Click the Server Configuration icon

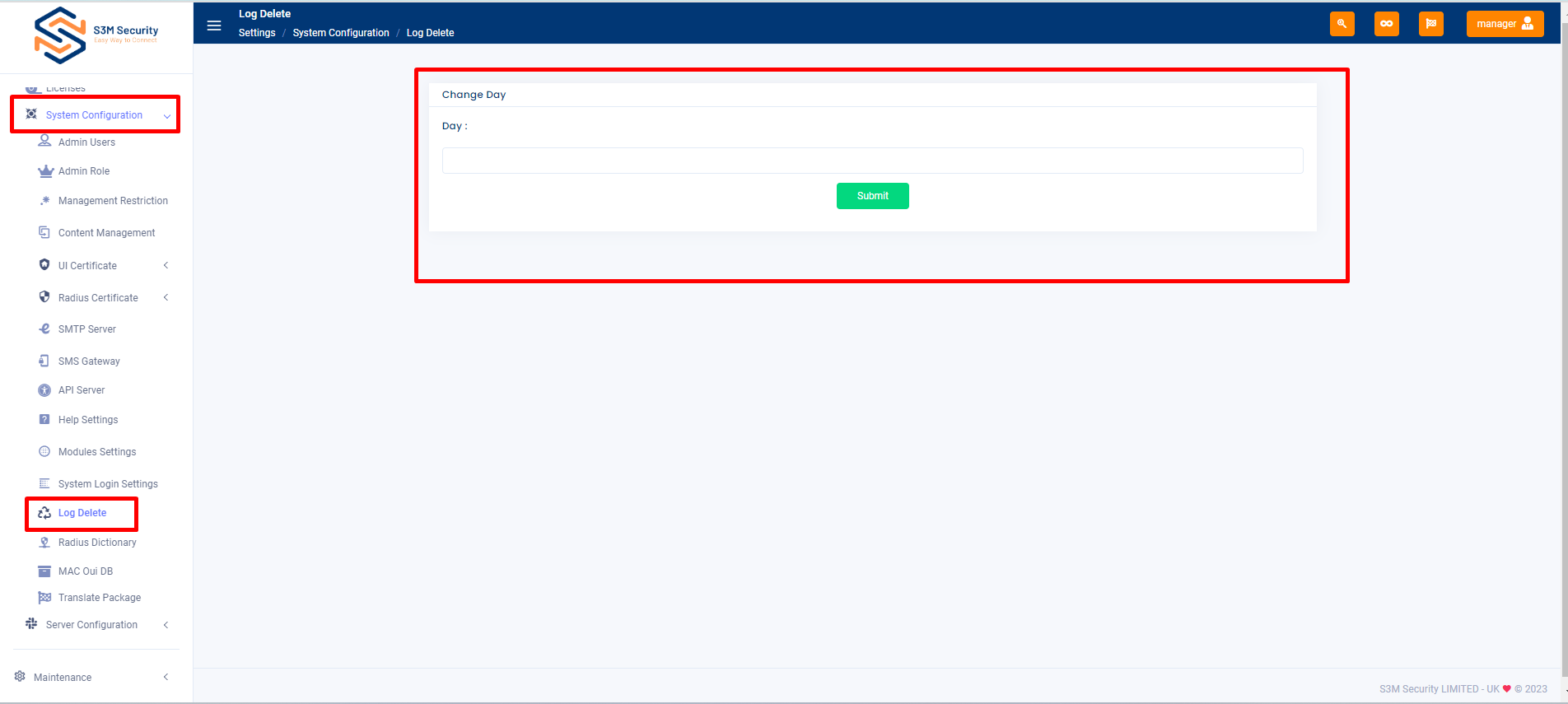pyautogui.click(x=31, y=624)
